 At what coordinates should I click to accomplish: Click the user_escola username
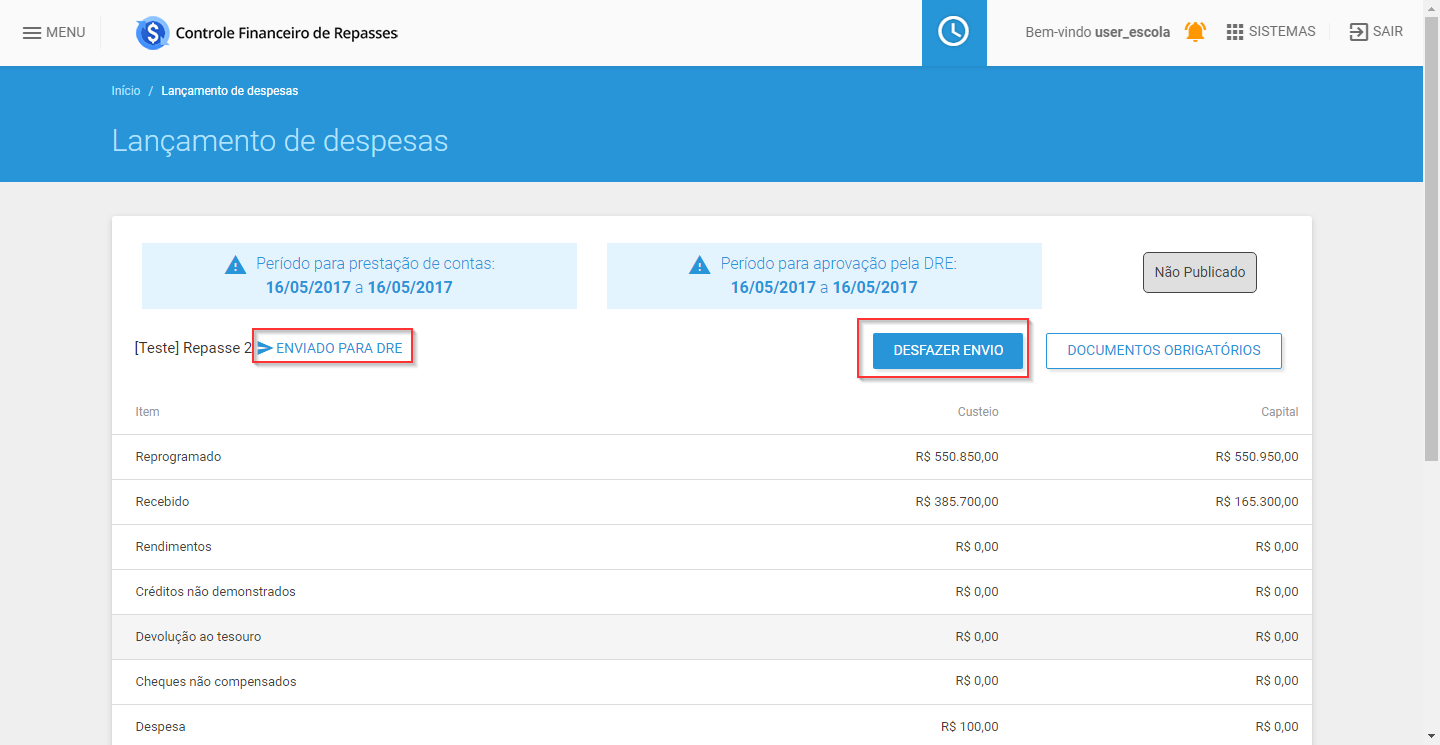1132,32
